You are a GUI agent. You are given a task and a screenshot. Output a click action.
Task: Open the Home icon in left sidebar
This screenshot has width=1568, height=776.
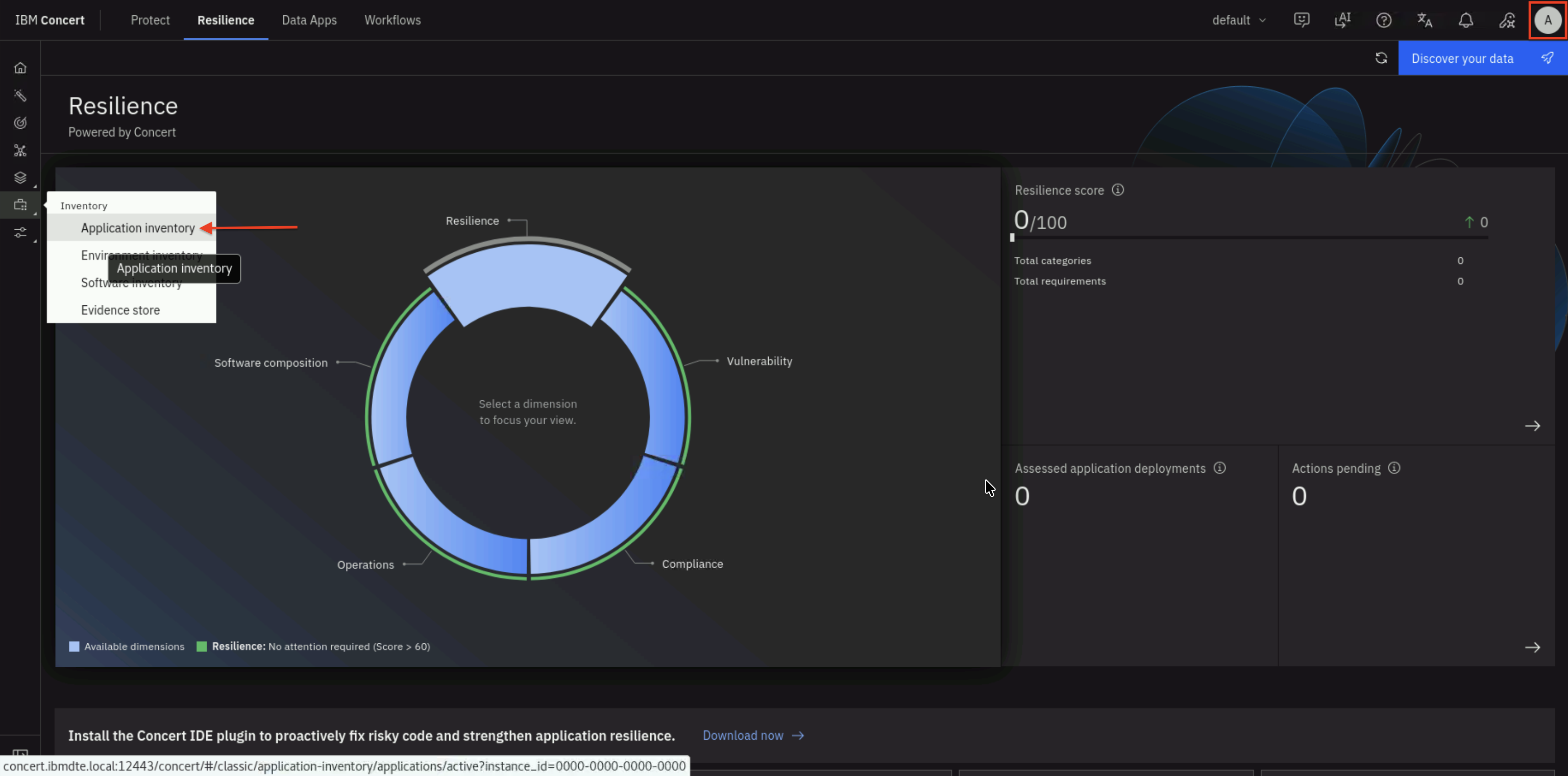tap(20, 67)
